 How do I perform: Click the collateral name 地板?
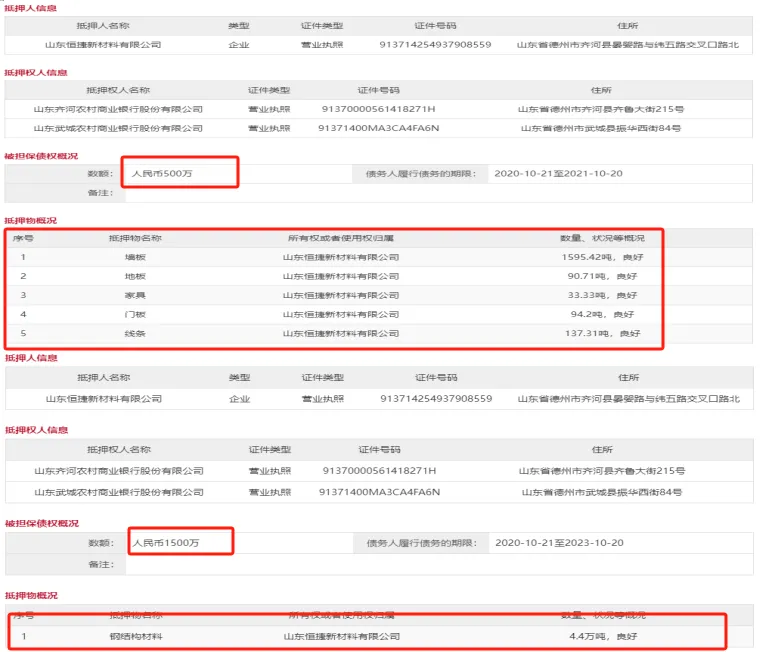[135, 276]
